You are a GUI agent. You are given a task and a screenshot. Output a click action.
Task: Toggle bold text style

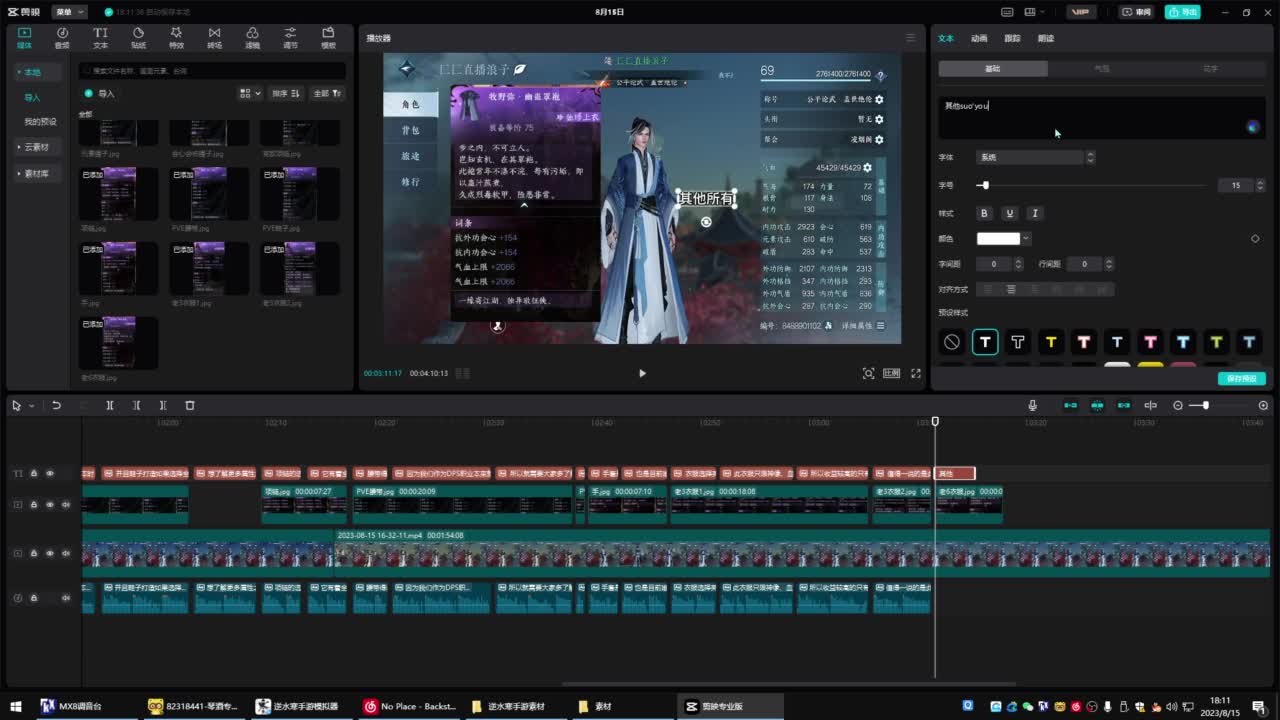click(984, 213)
